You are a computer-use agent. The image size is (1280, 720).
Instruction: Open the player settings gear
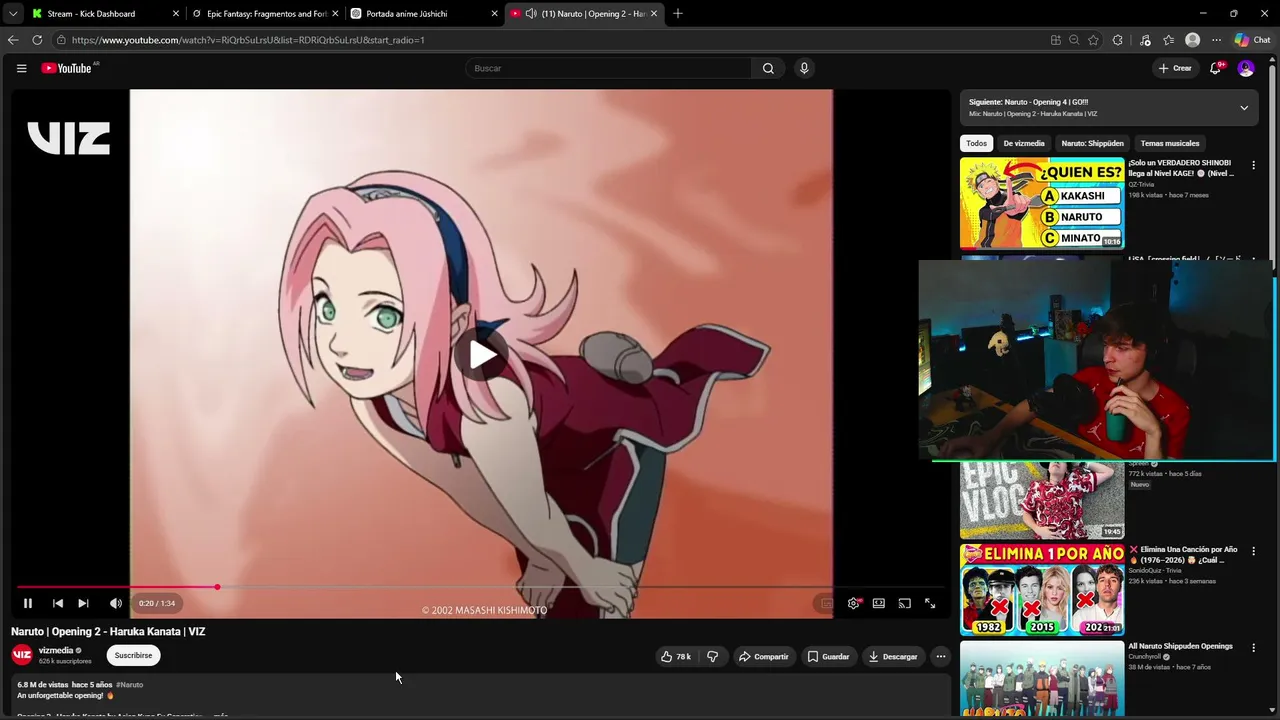853,603
